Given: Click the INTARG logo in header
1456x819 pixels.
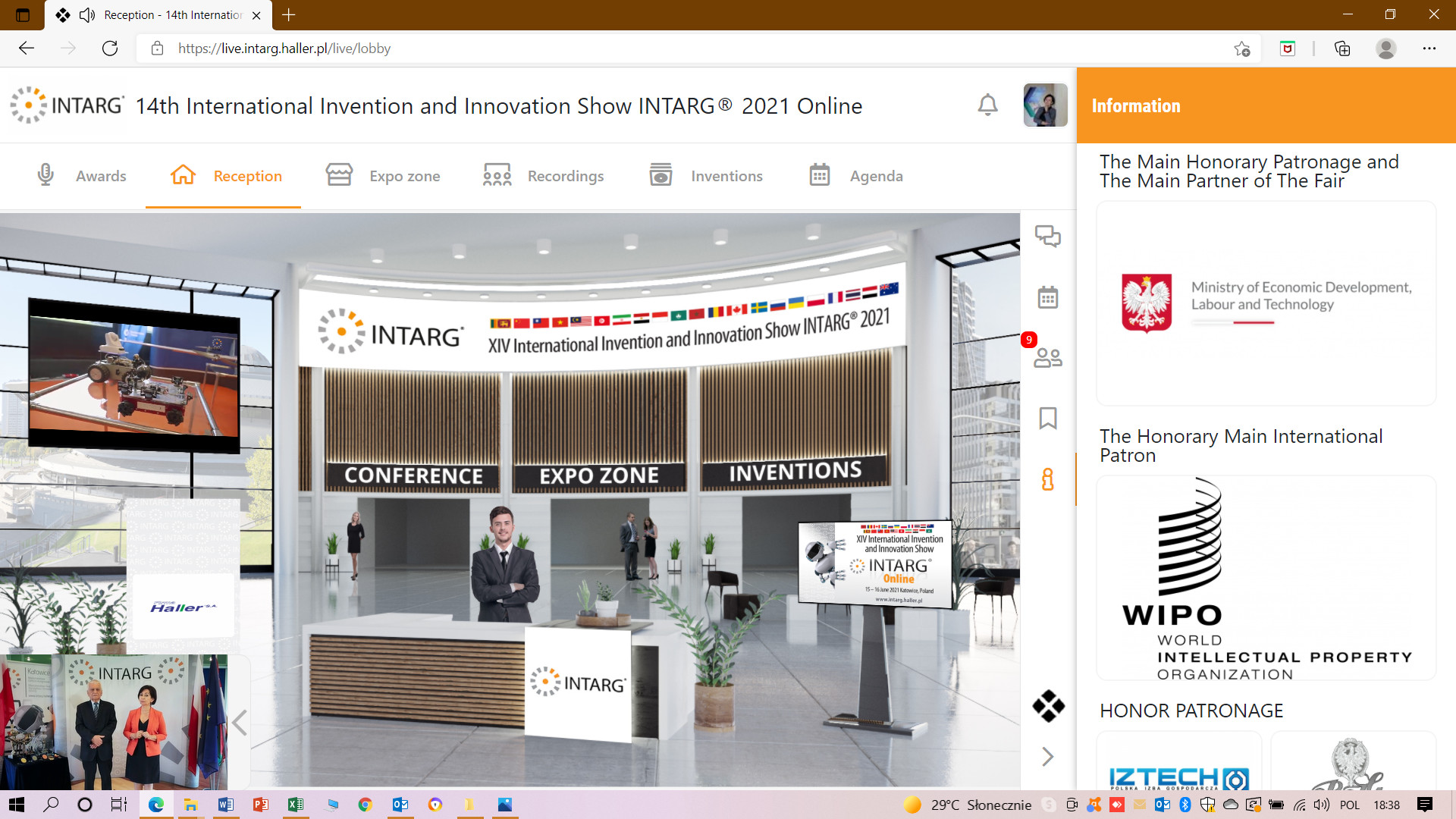Looking at the screenshot, I should [x=67, y=105].
